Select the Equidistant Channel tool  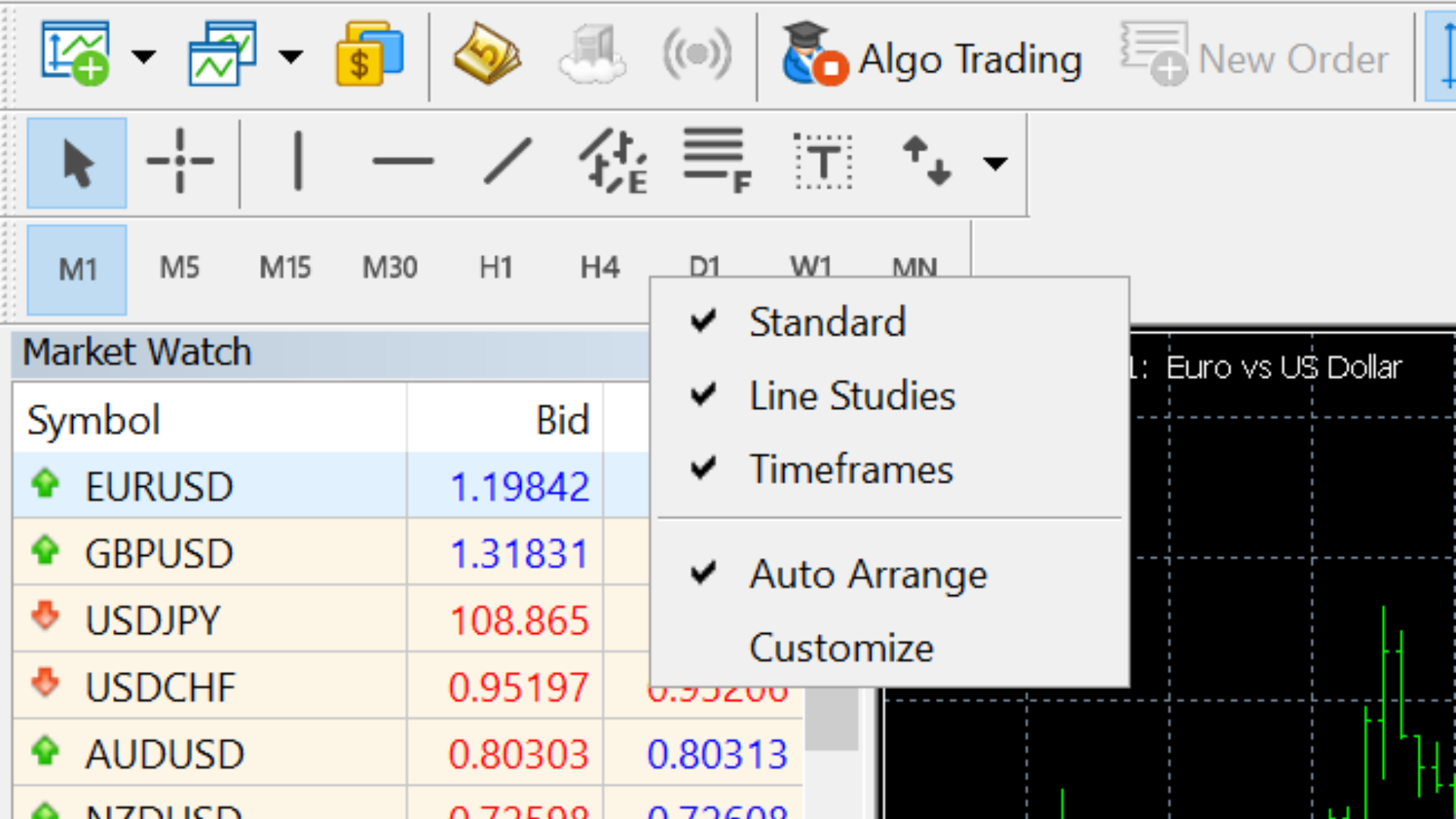[x=613, y=161]
